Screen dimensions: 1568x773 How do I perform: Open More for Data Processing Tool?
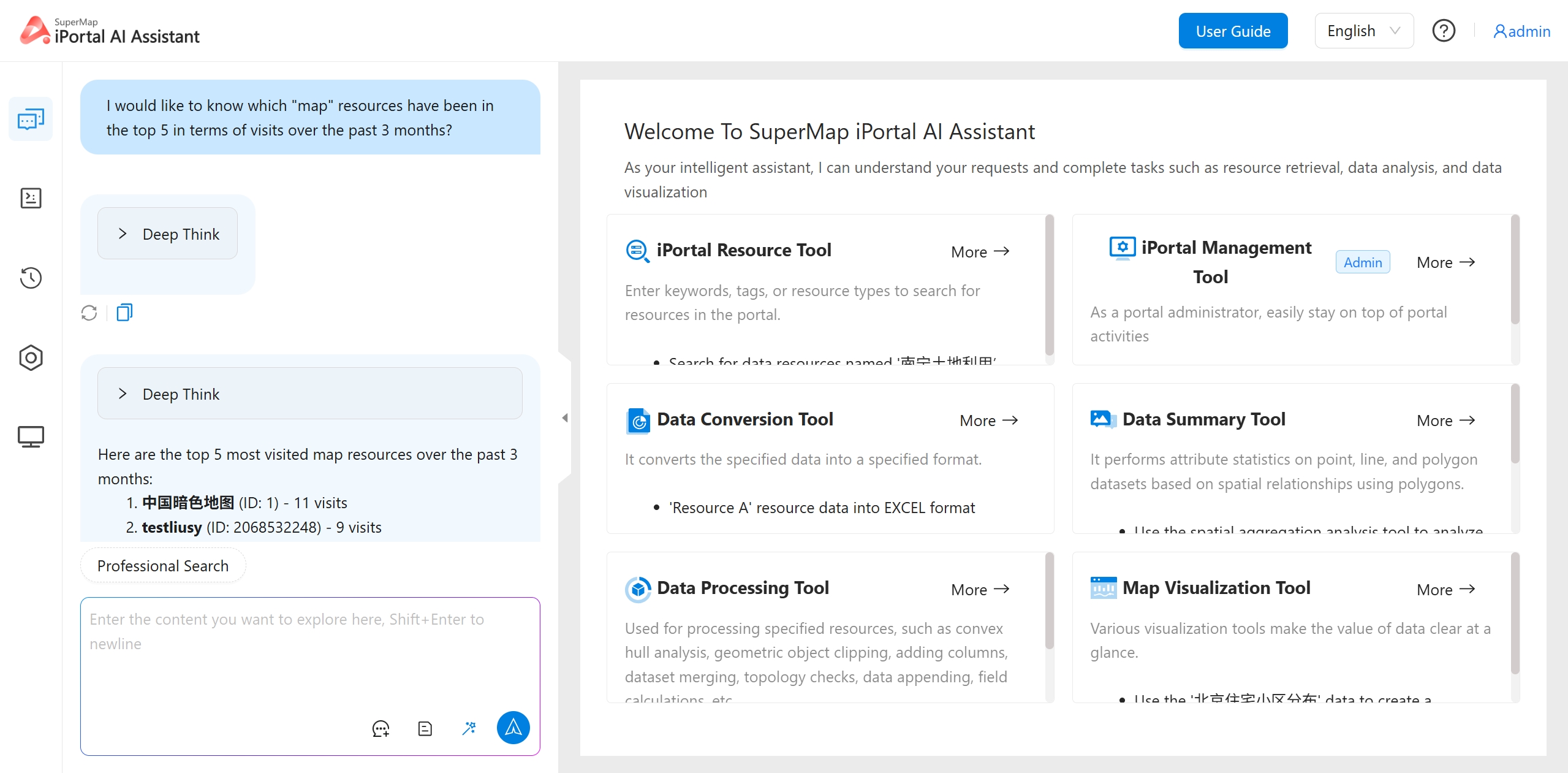coord(980,589)
